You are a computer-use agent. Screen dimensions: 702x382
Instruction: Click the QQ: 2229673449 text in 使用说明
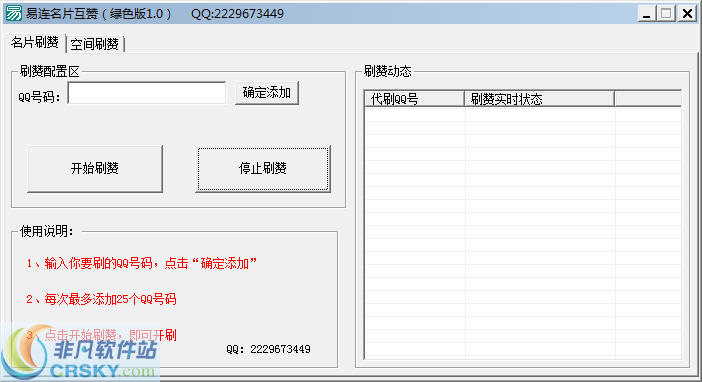pos(268,349)
